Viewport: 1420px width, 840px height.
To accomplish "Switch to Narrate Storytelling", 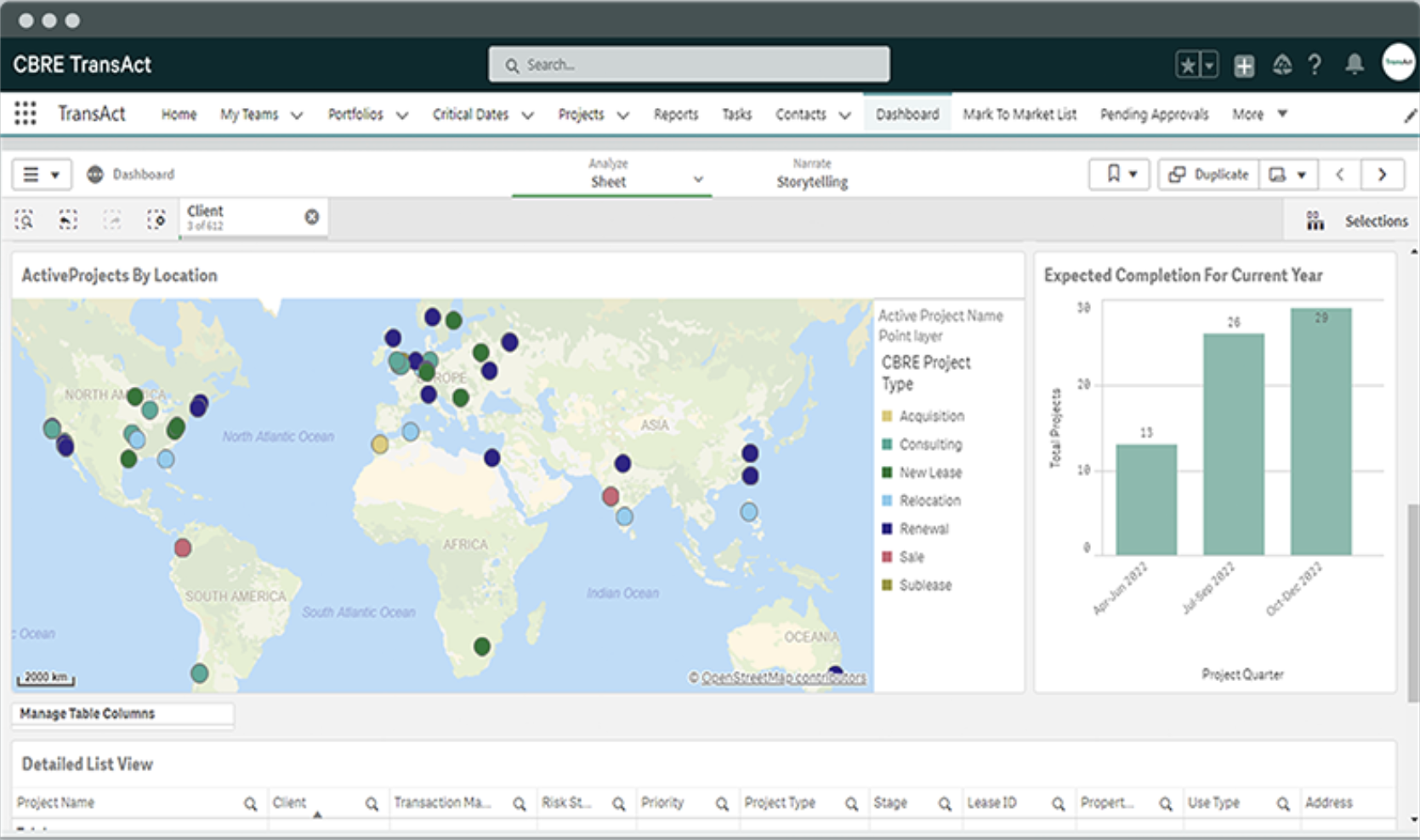I will click(x=812, y=173).
